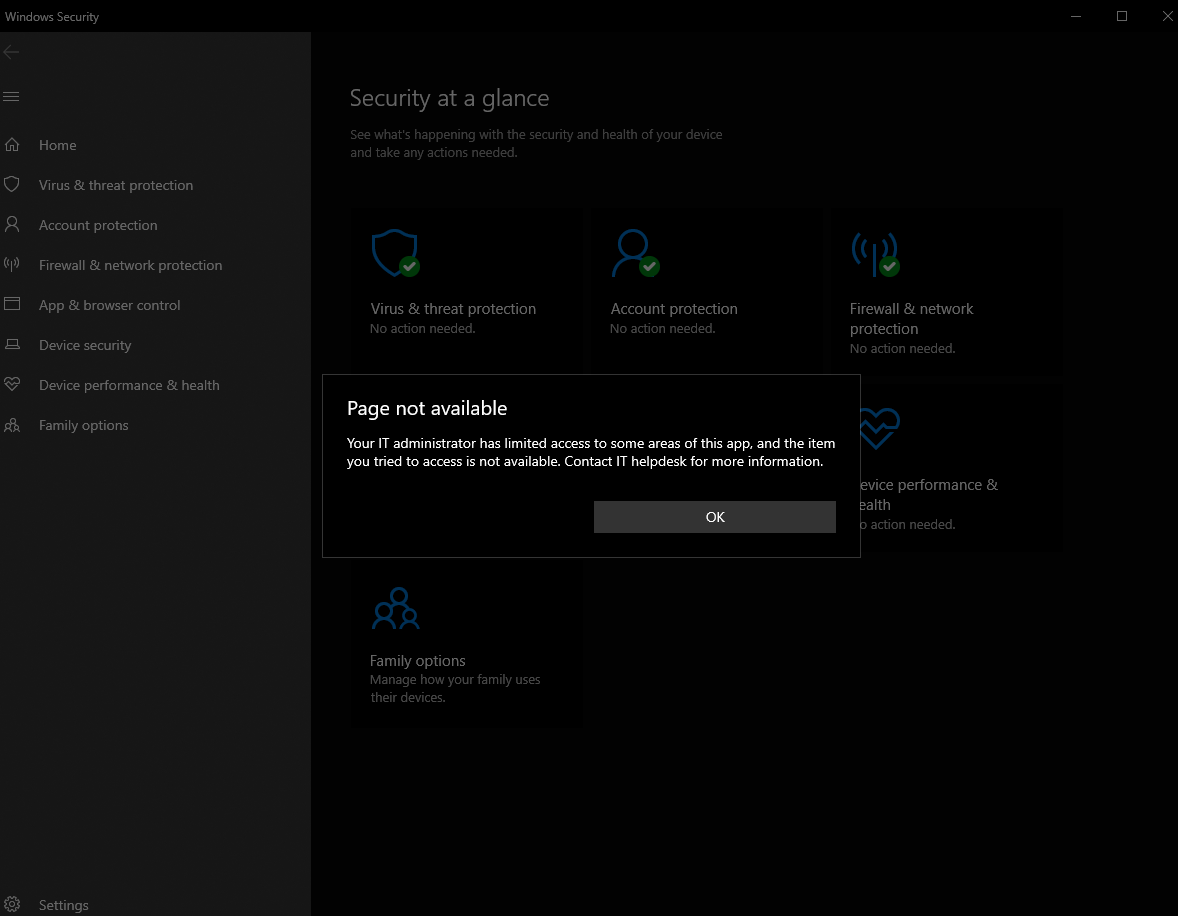Open the Home menu item

[58, 145]
